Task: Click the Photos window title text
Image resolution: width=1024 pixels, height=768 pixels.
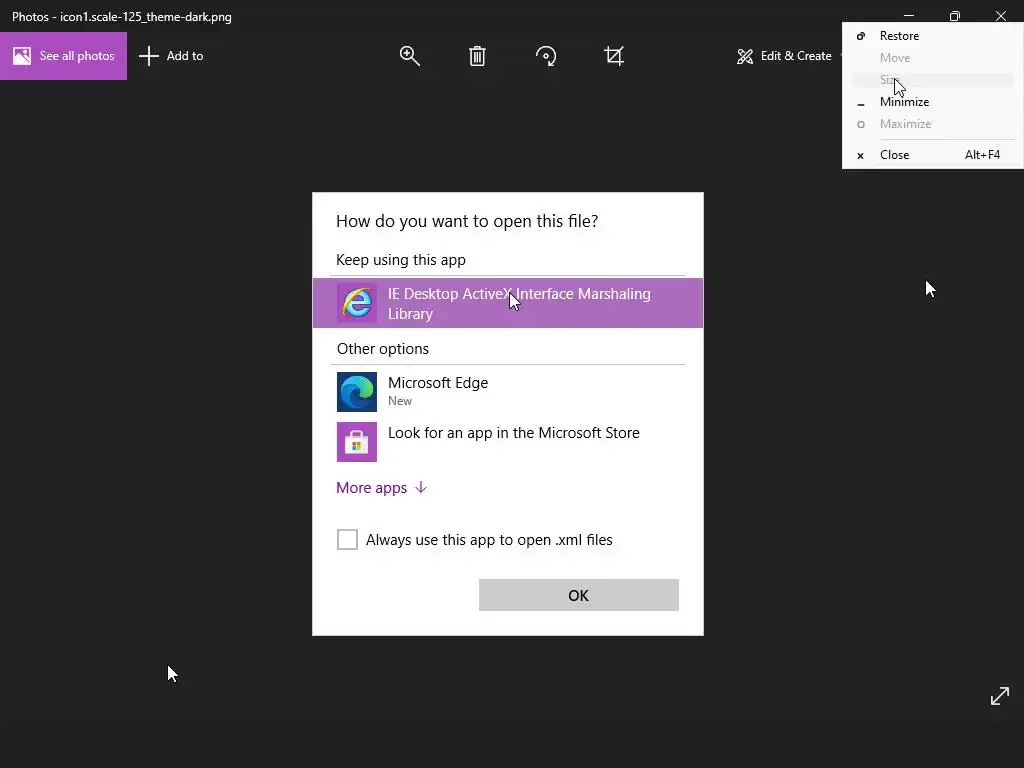Action: pyautogui.click(x=121, y=17)
